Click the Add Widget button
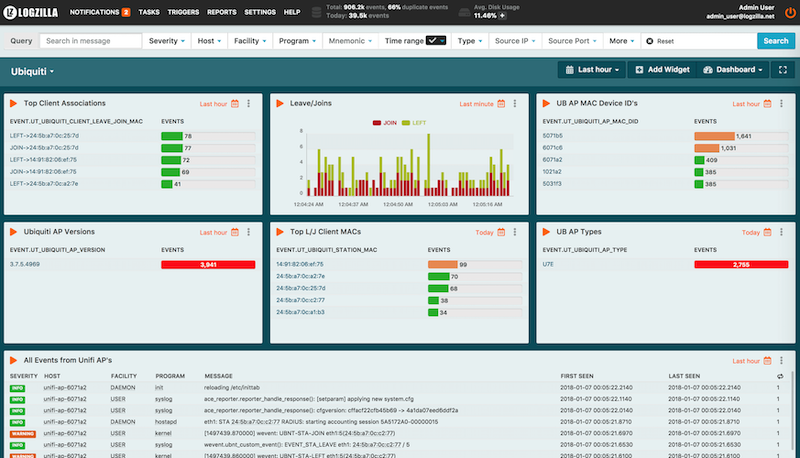The image size is (800, 458). pyautogui.click(x=663, y=70)
